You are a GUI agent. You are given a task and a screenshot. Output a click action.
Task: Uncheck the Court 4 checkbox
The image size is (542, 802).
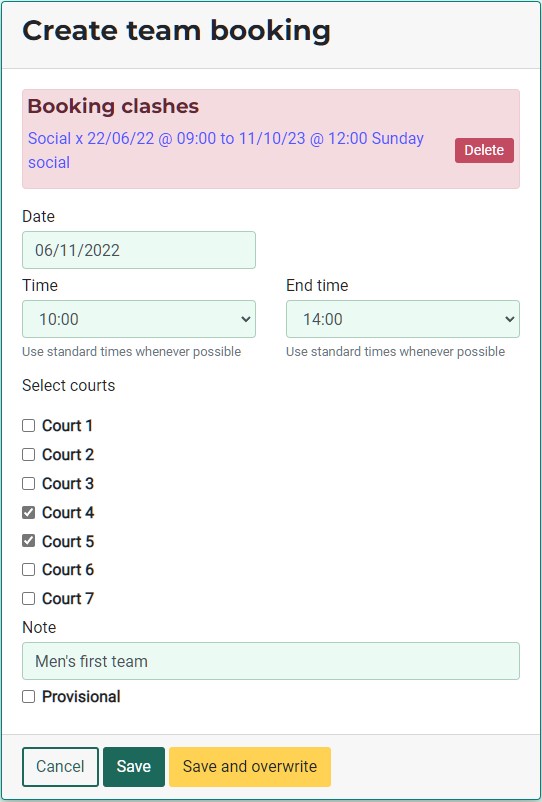29,513
